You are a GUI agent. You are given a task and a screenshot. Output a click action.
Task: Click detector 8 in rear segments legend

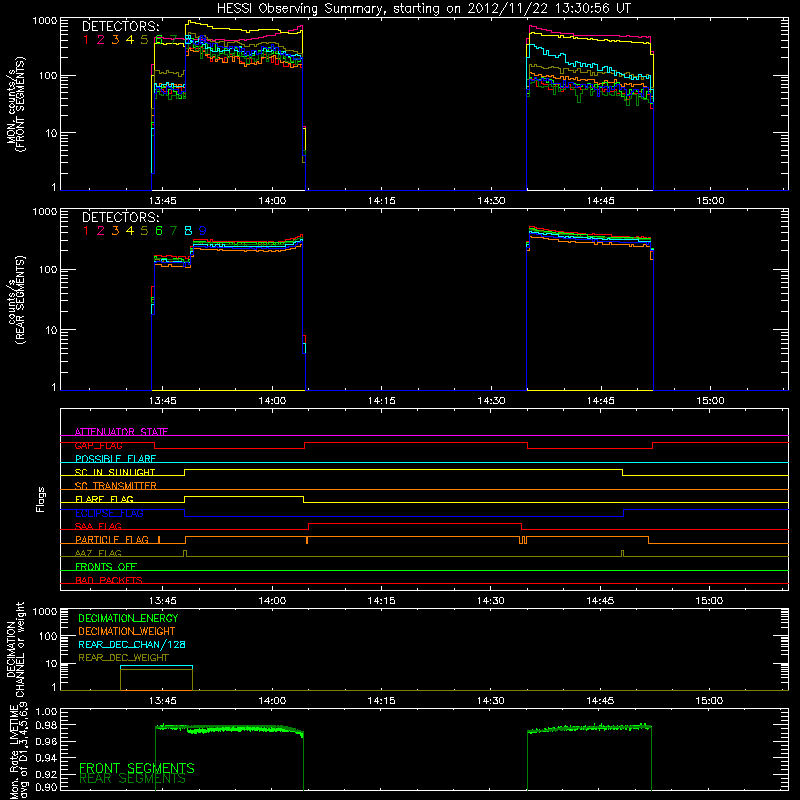188,231
